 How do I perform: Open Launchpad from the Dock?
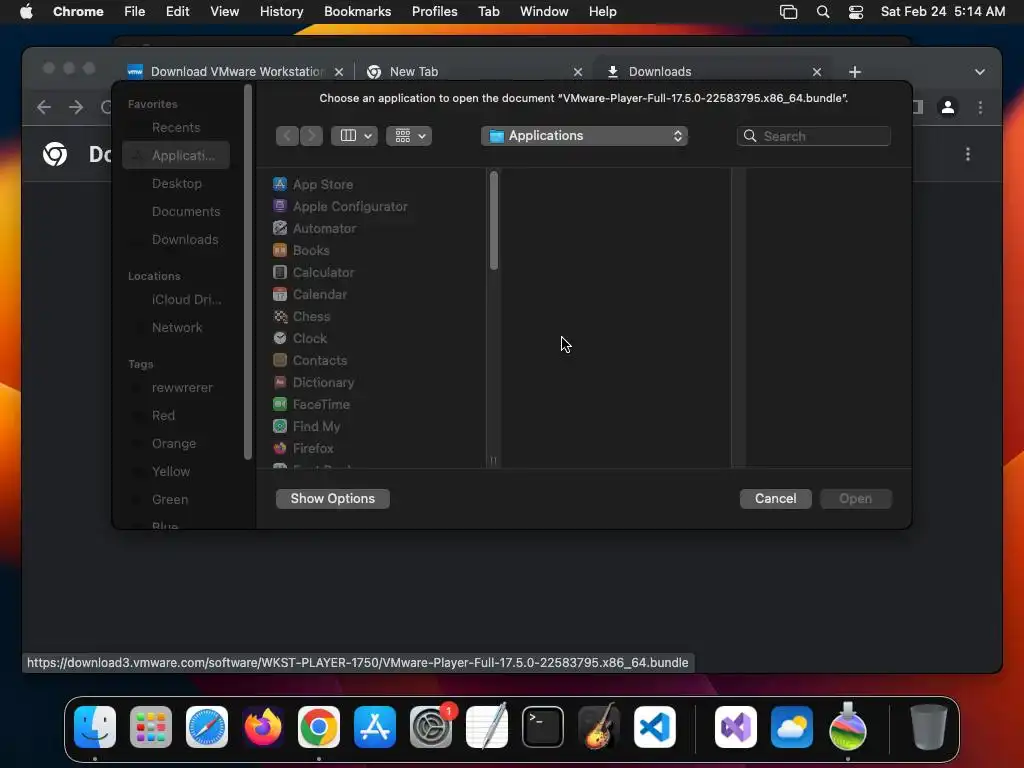(151, 727)
